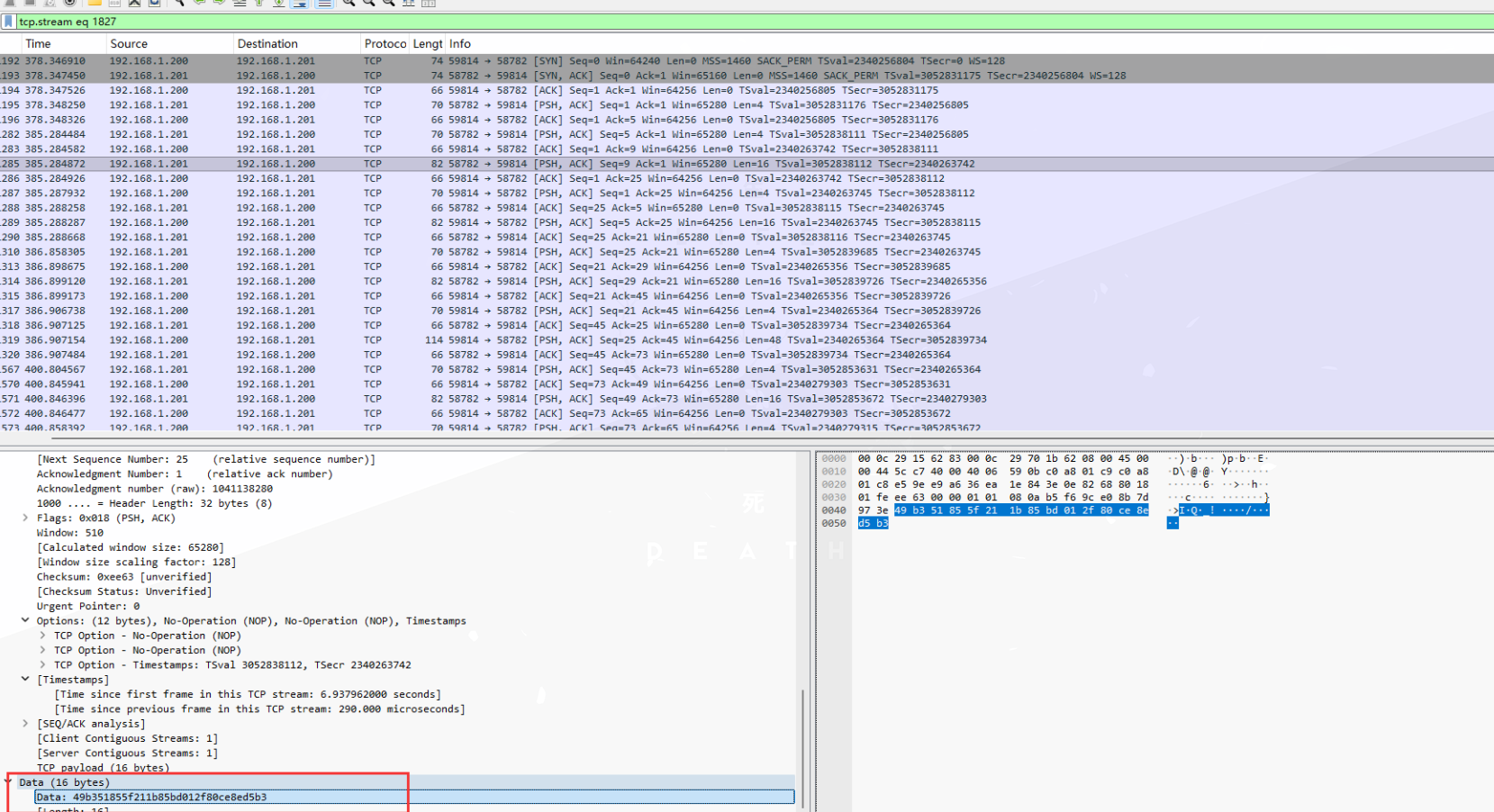Click the display filter bookmark icon
This screenshot has width=1494, height=812.
pos(8,22)
